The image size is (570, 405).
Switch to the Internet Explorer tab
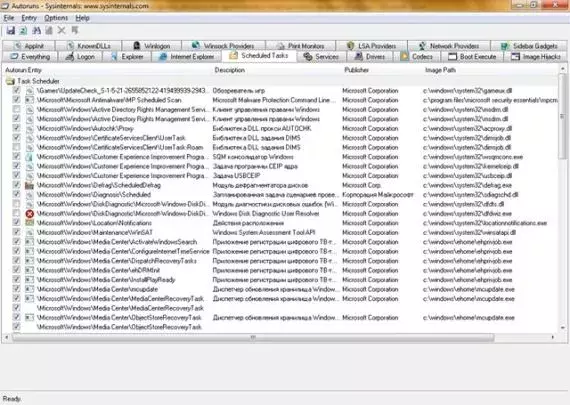click(x=186, y=57)
